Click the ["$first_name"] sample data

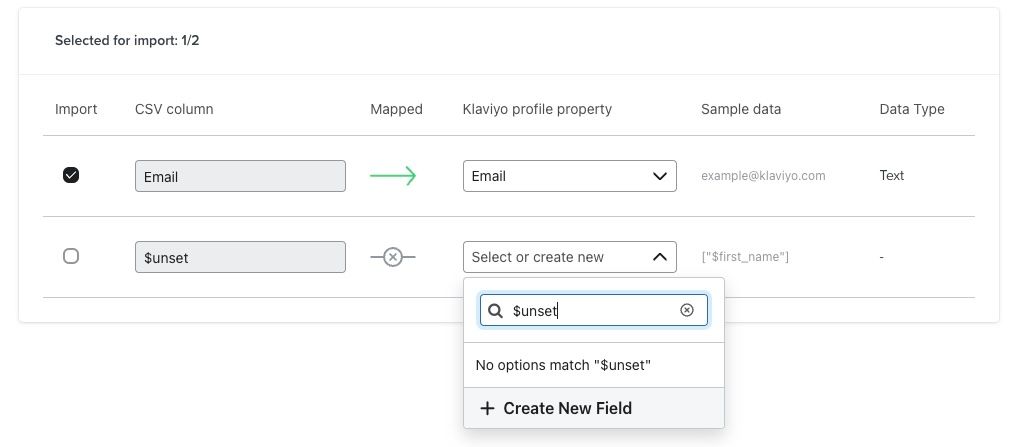745,256
